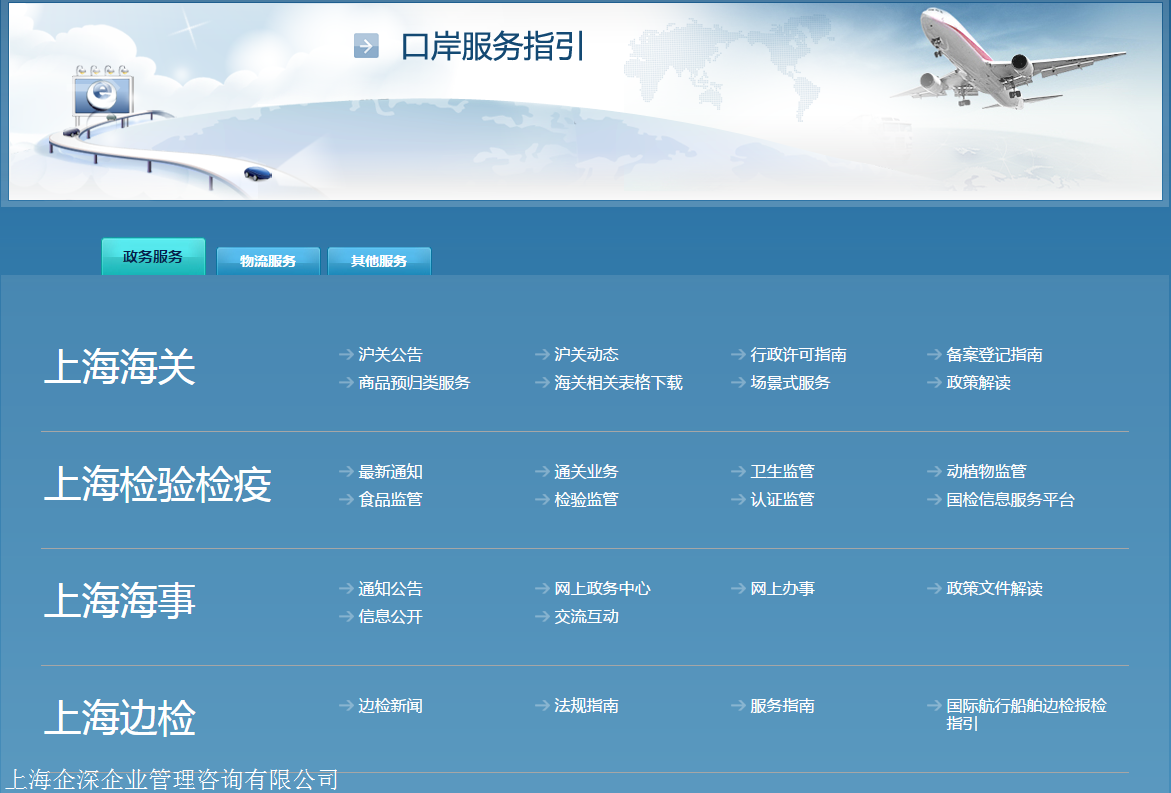Visit 动植物监管
The image size is (1171, 793).
987,472
